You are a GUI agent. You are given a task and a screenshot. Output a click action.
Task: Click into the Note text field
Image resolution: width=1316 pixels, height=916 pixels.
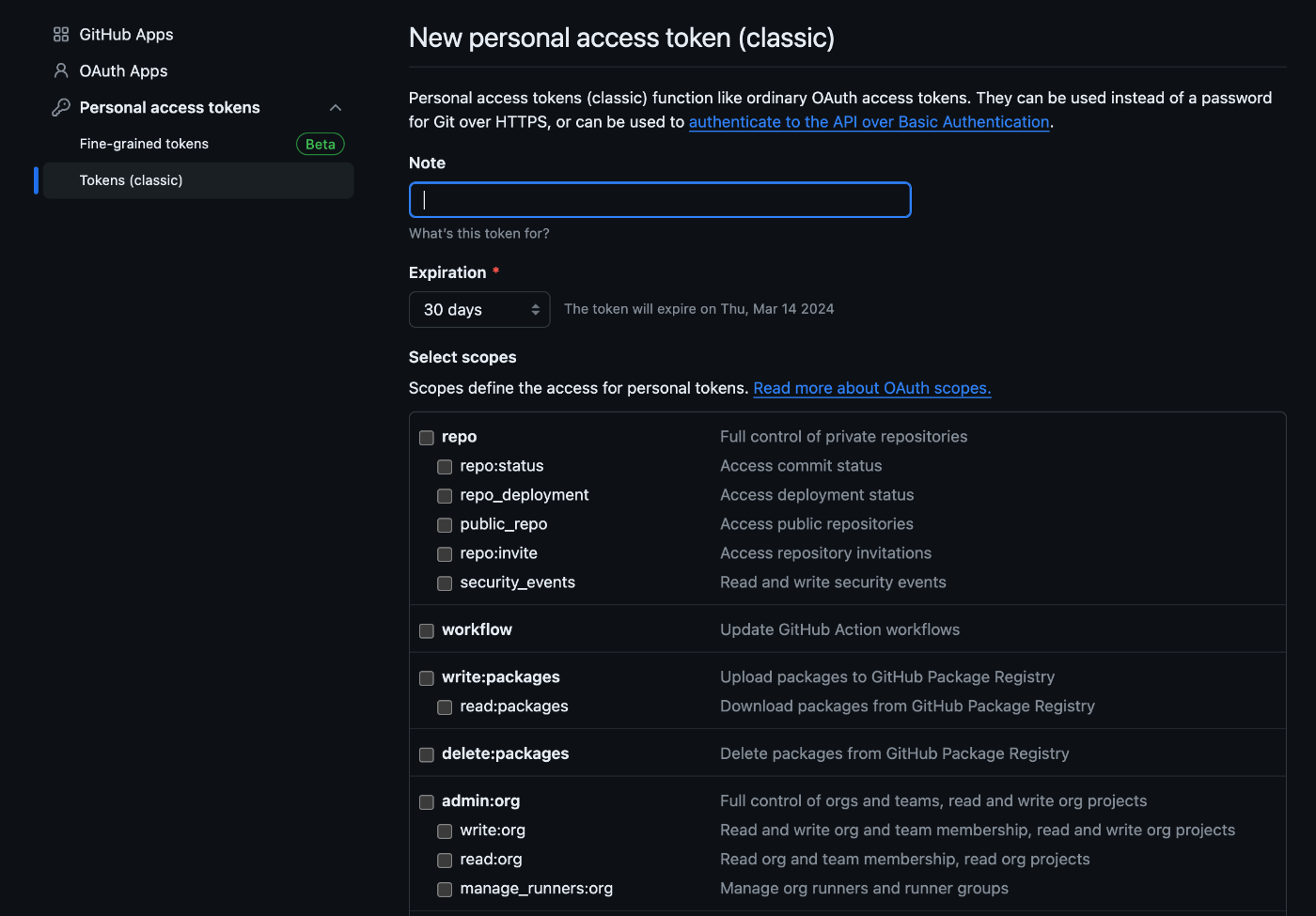click(660, 200)
